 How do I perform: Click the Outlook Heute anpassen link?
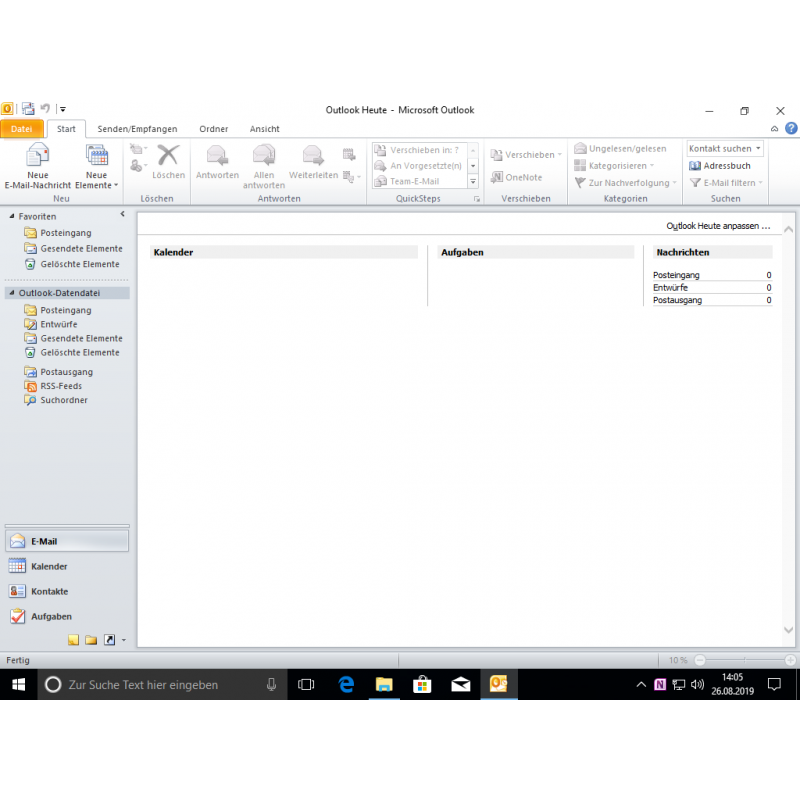point(718,226)
